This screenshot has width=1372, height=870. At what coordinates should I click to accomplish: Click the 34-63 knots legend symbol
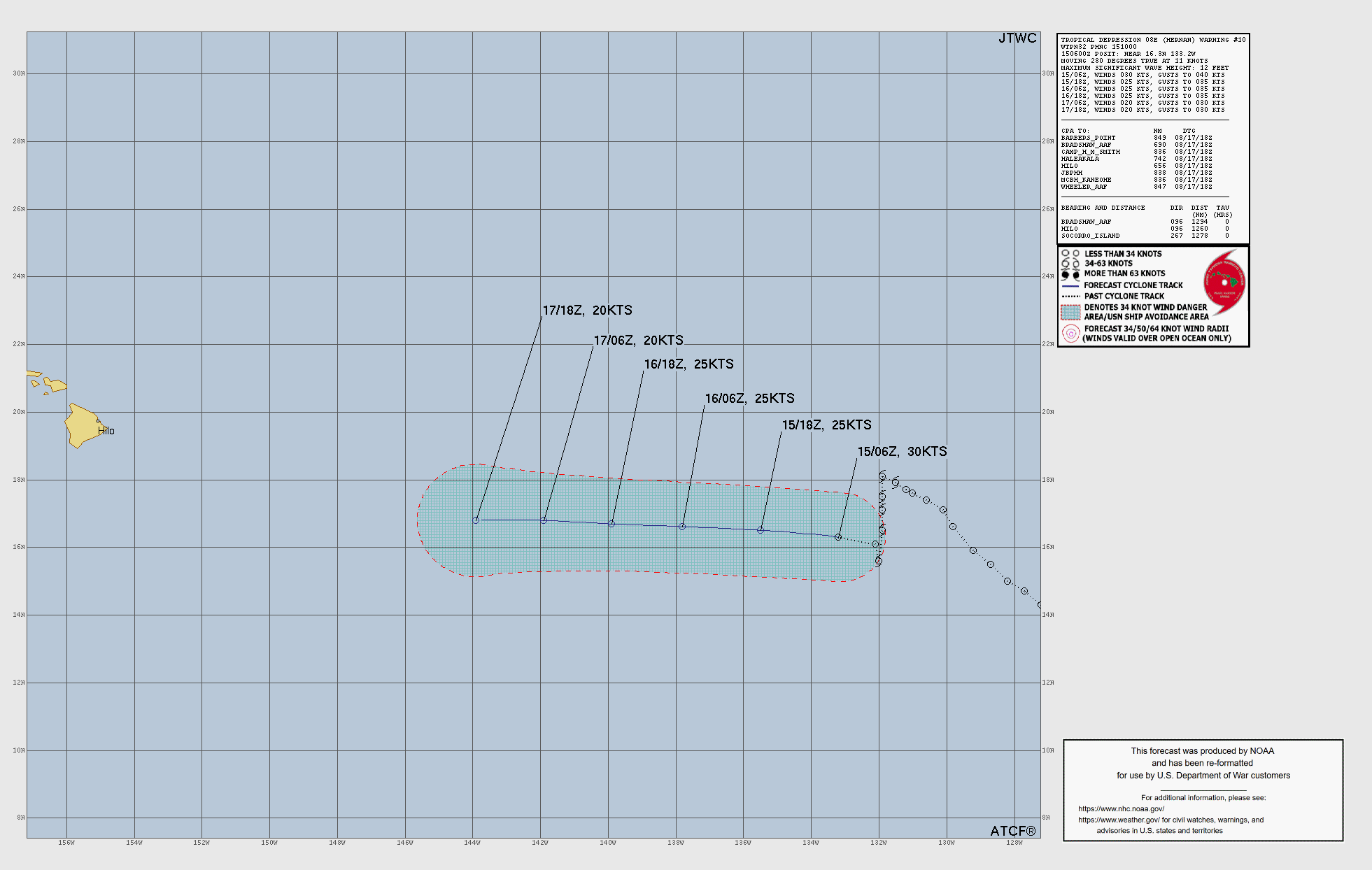[1070, 264]
